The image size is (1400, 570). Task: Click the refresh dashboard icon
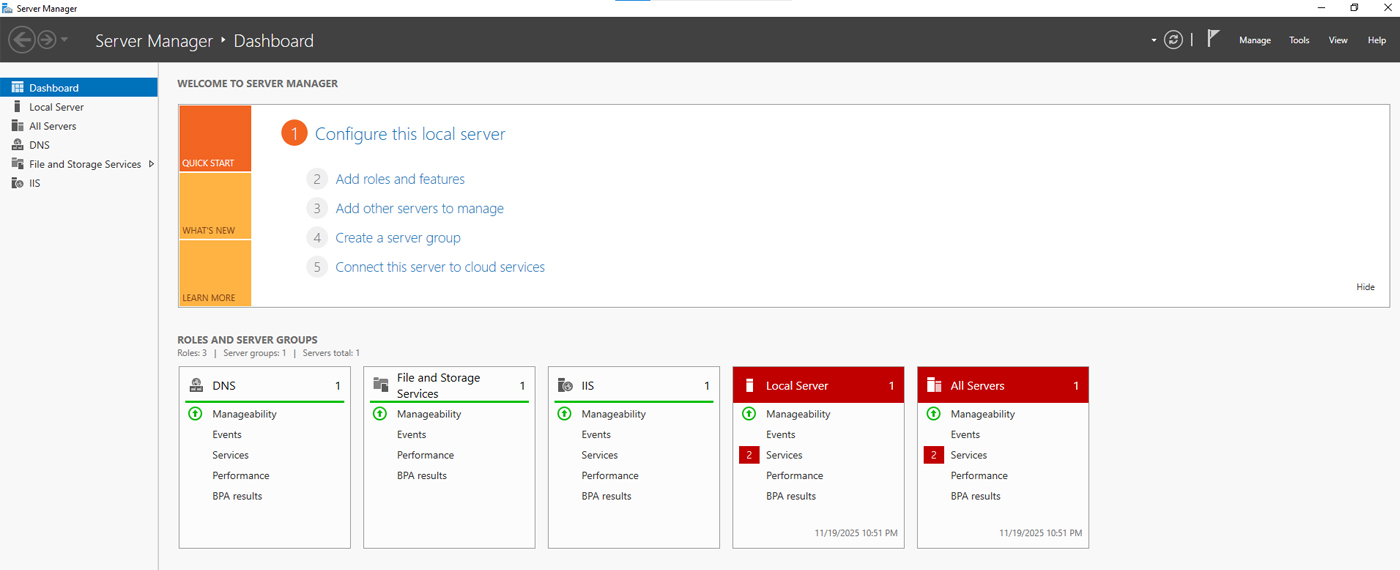click(x=1174, y=40)
